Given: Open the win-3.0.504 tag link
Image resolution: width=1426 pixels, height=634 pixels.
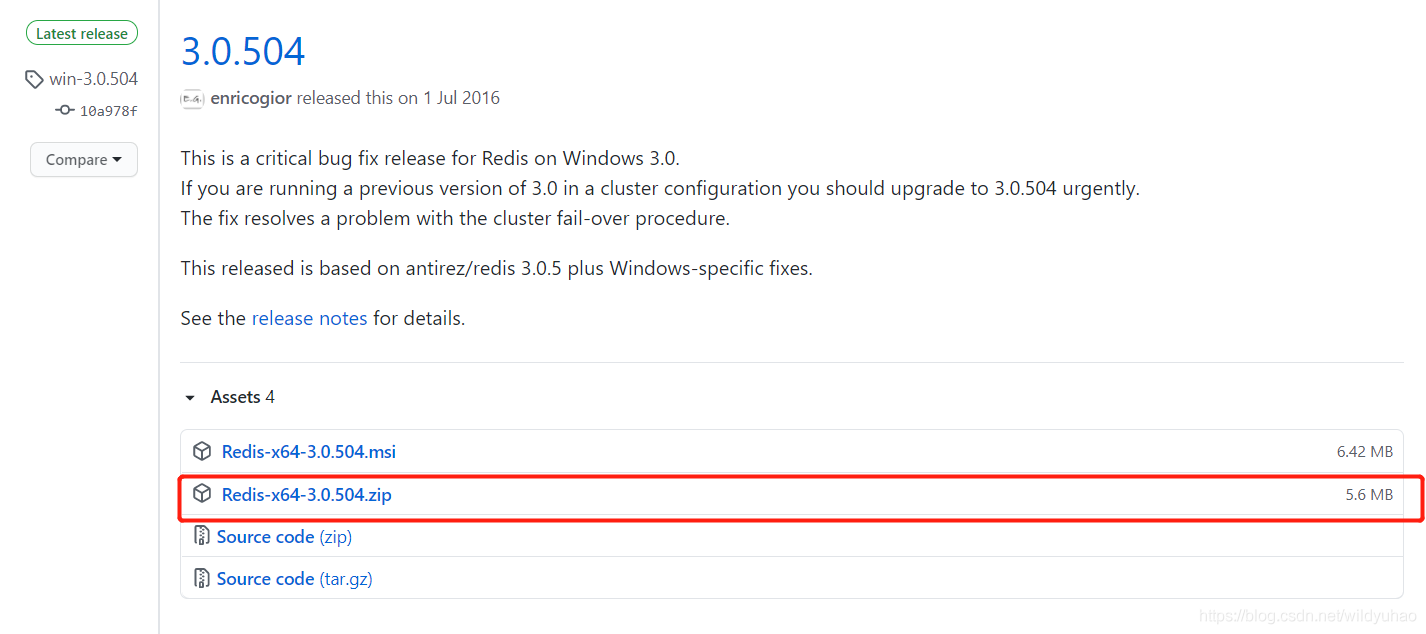Looking at the screenshot, I should pos(93,79).
